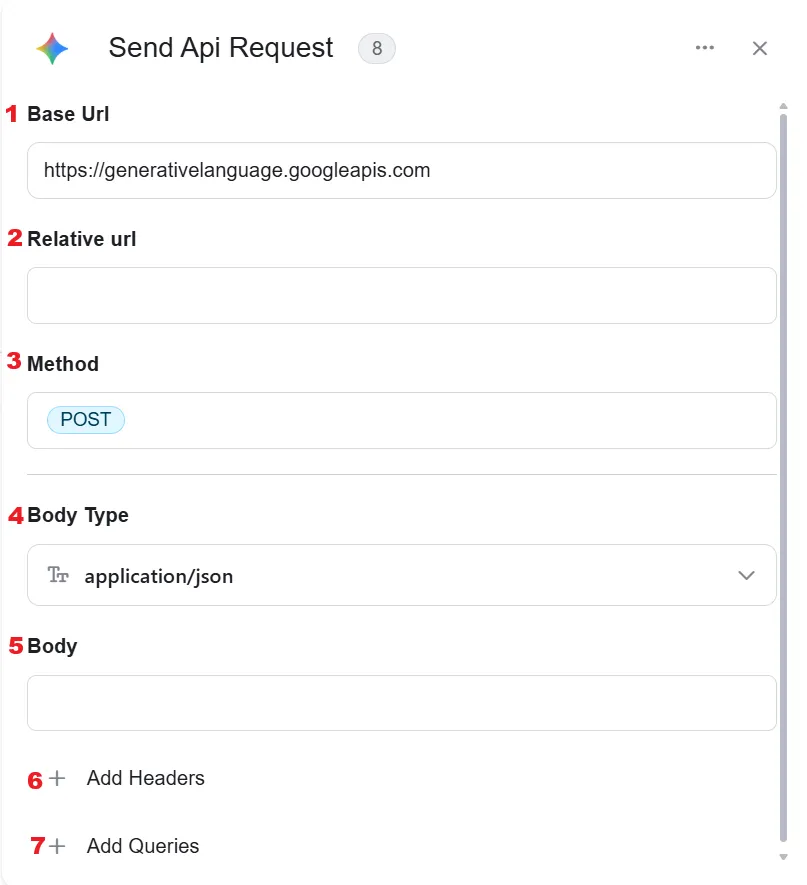The height and width of the screenshot is (885, 807).
Task: Click the Add Headers link
Action: [146, 778]
